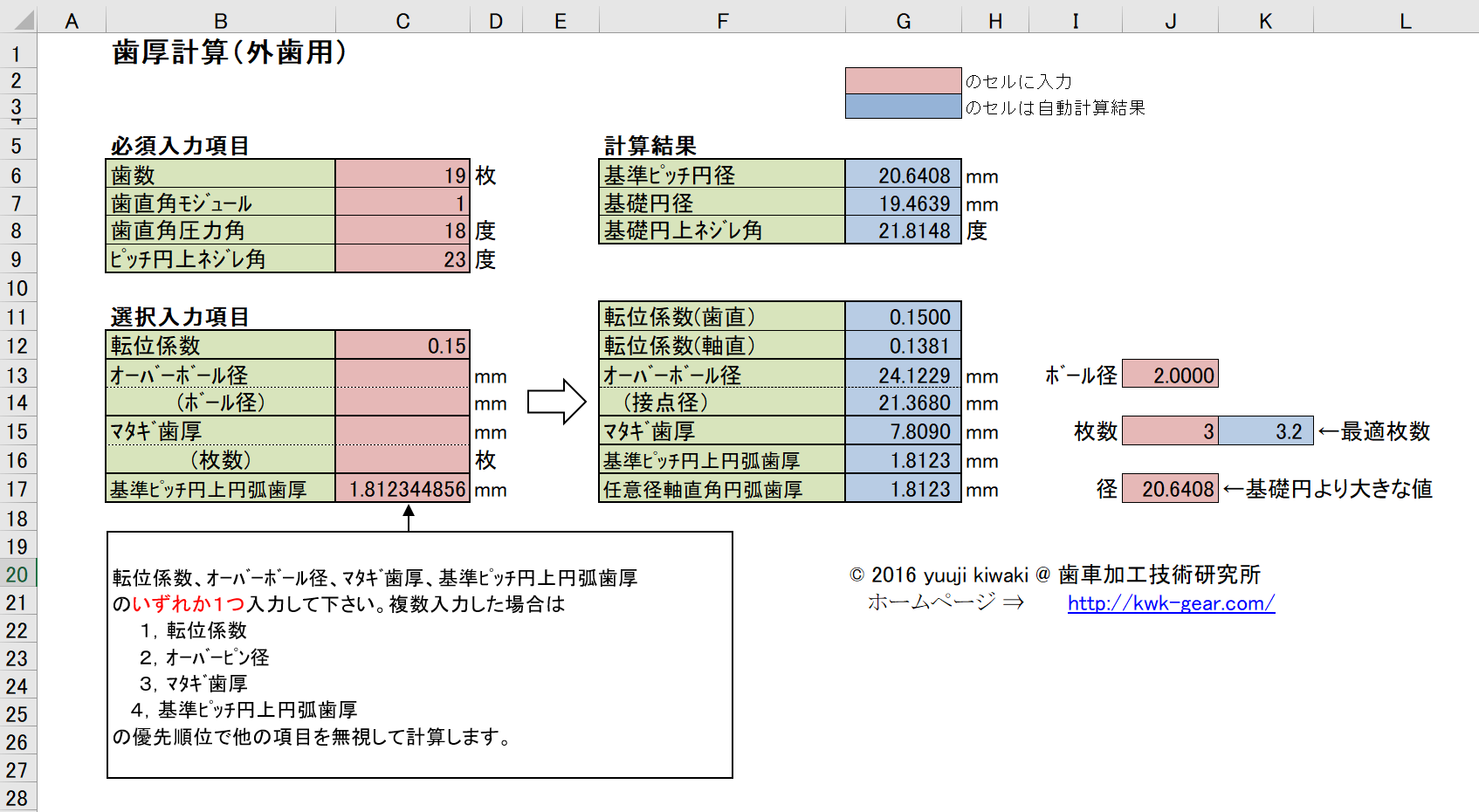Click the empty マタギ歯厚 input cell

tap(402, 431)
